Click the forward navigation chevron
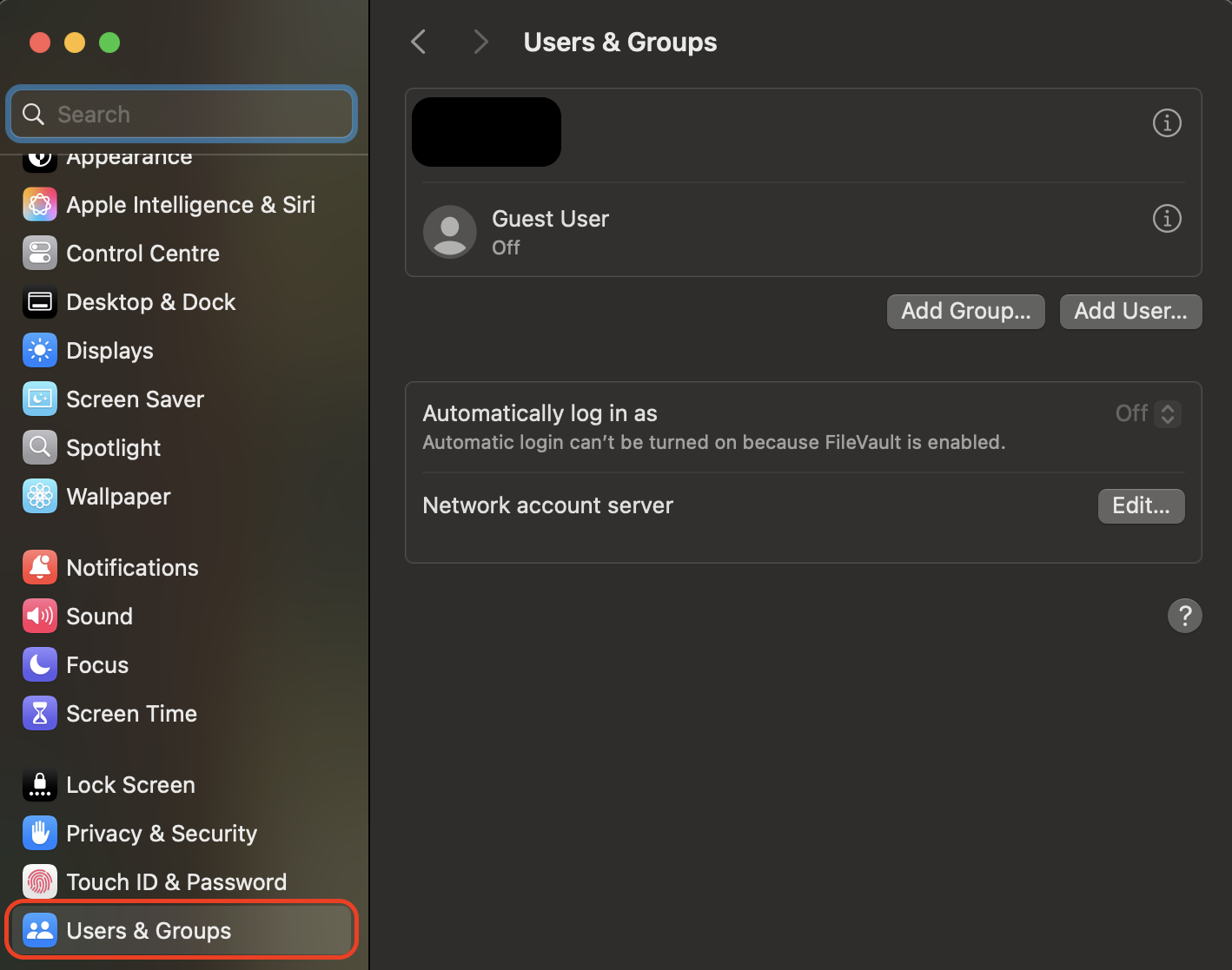The width and height of the screenshot is (1232, 970). pyautogui.click(x=480, y=41)
